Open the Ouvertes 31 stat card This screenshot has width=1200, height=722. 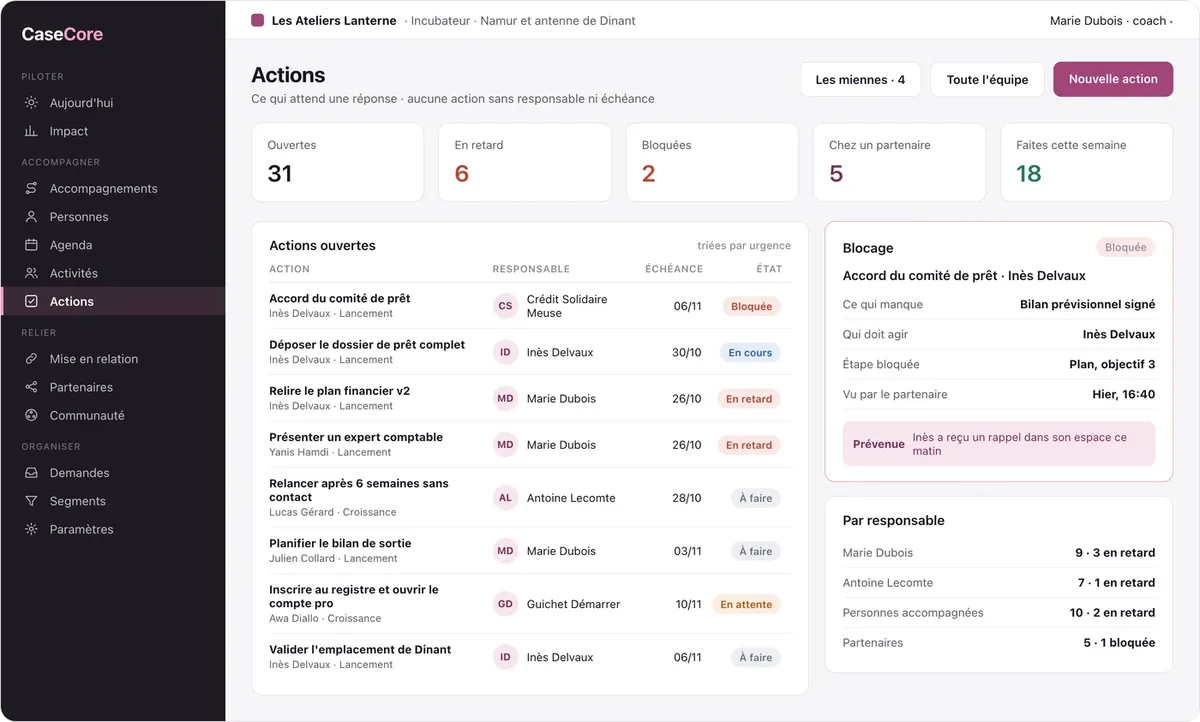[338, 162]
